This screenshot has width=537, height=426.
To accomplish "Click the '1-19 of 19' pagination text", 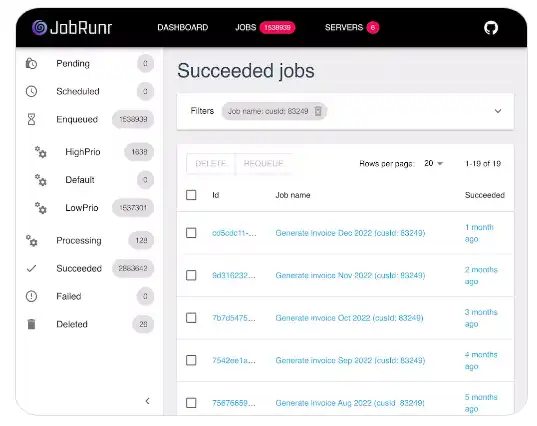I will pos(483,163).
